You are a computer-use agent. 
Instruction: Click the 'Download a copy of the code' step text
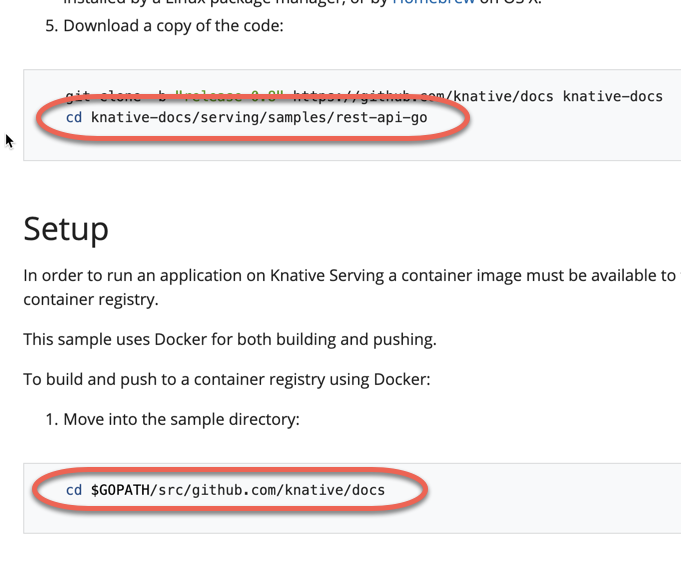[x=173, y=26]
